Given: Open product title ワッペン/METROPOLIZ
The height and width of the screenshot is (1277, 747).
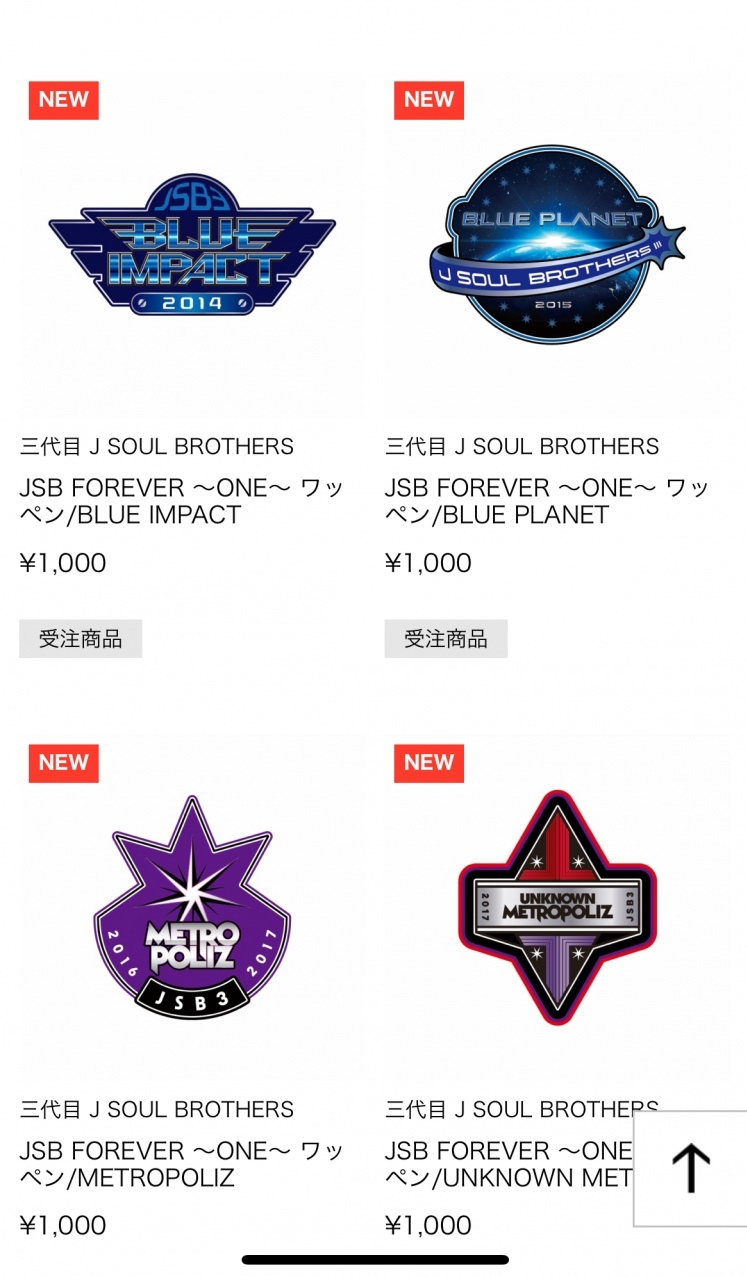Looking at the screenshot, I should pyautogui.click(x=182, y=1164).
